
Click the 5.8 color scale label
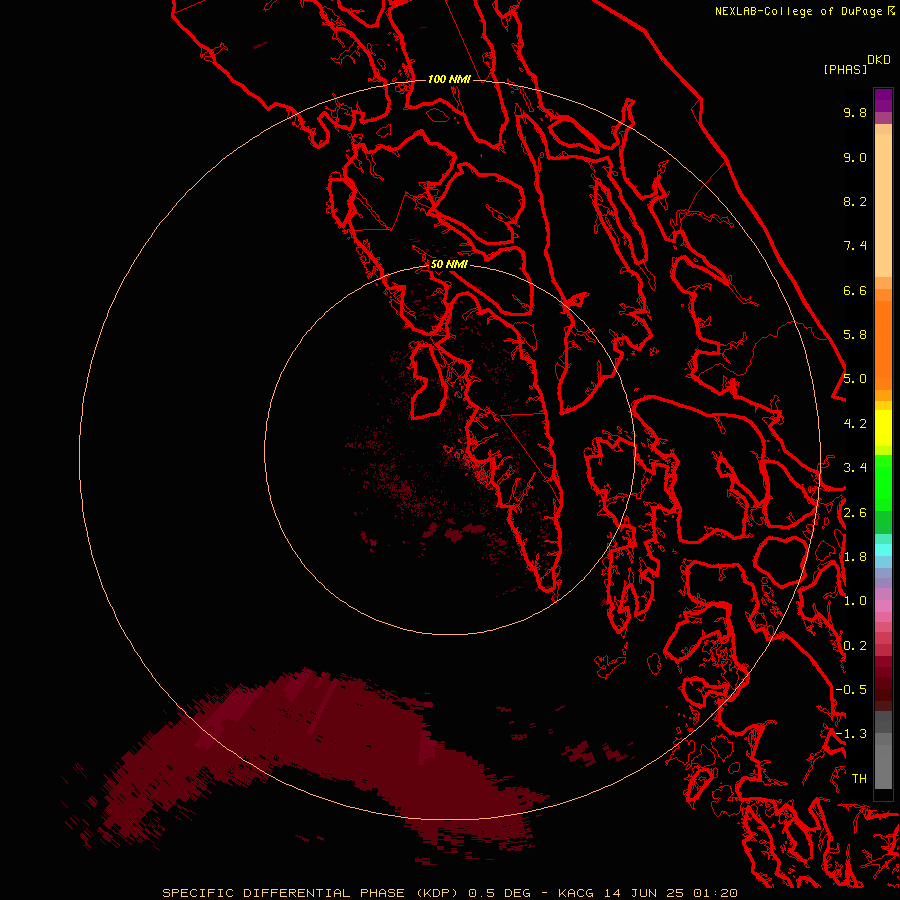tap(855, 335)
